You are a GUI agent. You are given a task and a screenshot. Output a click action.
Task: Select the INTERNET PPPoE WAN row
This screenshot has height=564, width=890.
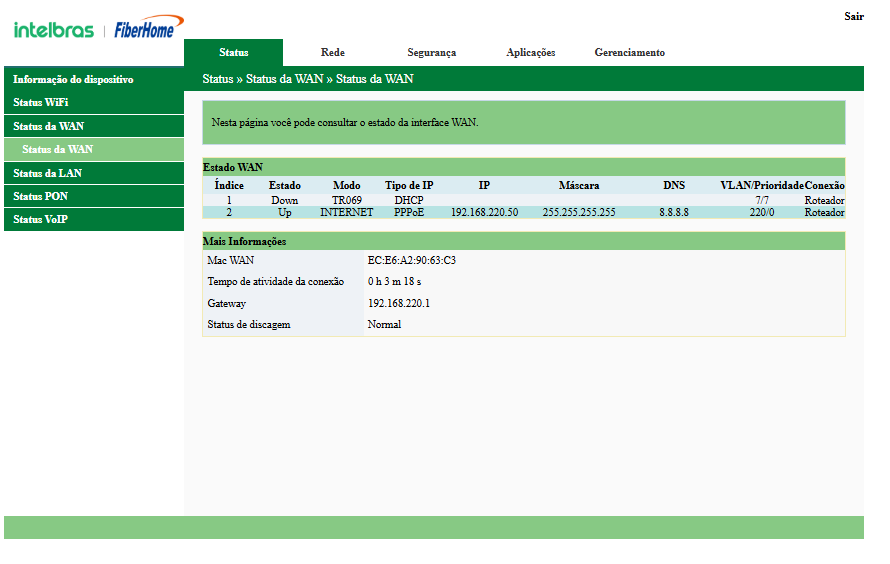click(346, 213)
